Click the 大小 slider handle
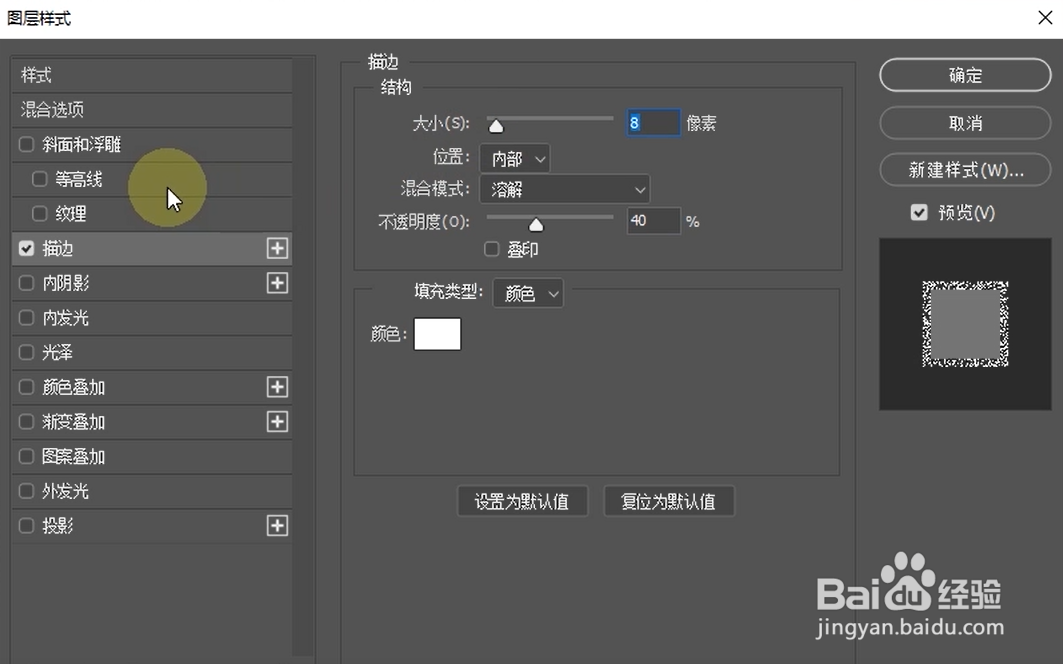 (x=496, y=126)
